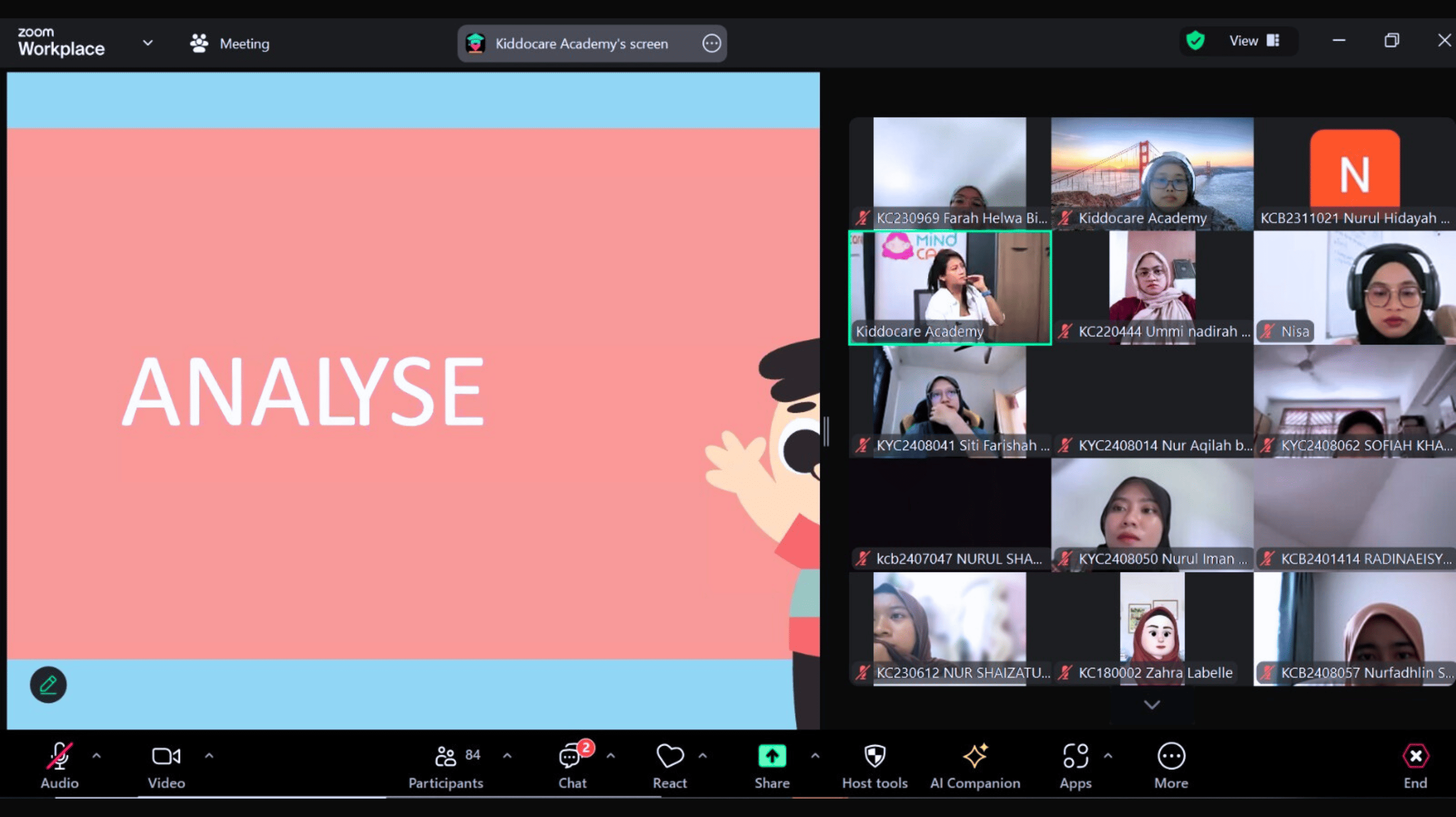Viewport: 1456px width, 817px height.
Task: Click the green Share screen icon
Action: click(772, 756)
